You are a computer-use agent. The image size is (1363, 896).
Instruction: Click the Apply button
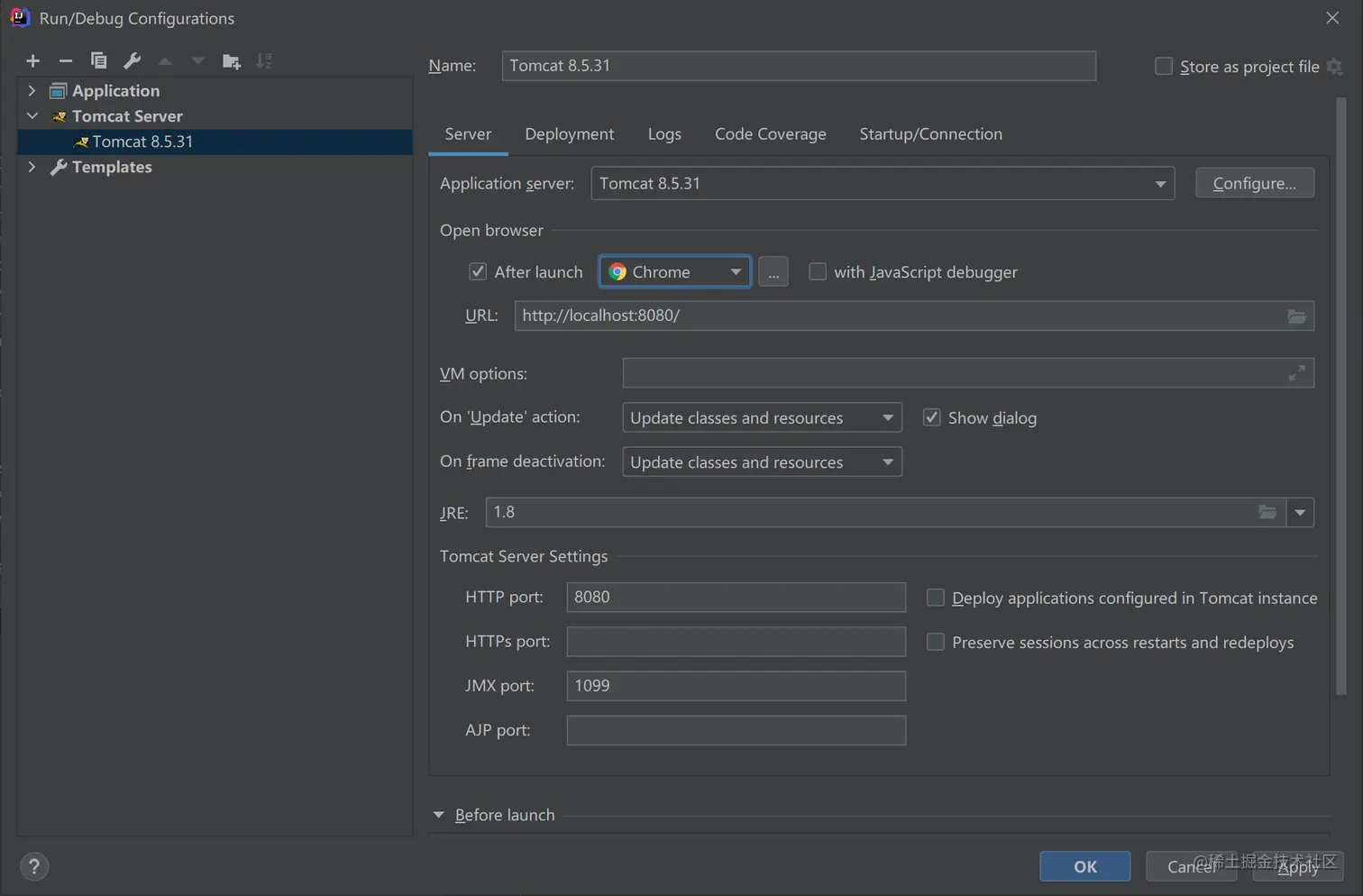pyautogui.click(x=1298, y=866)
